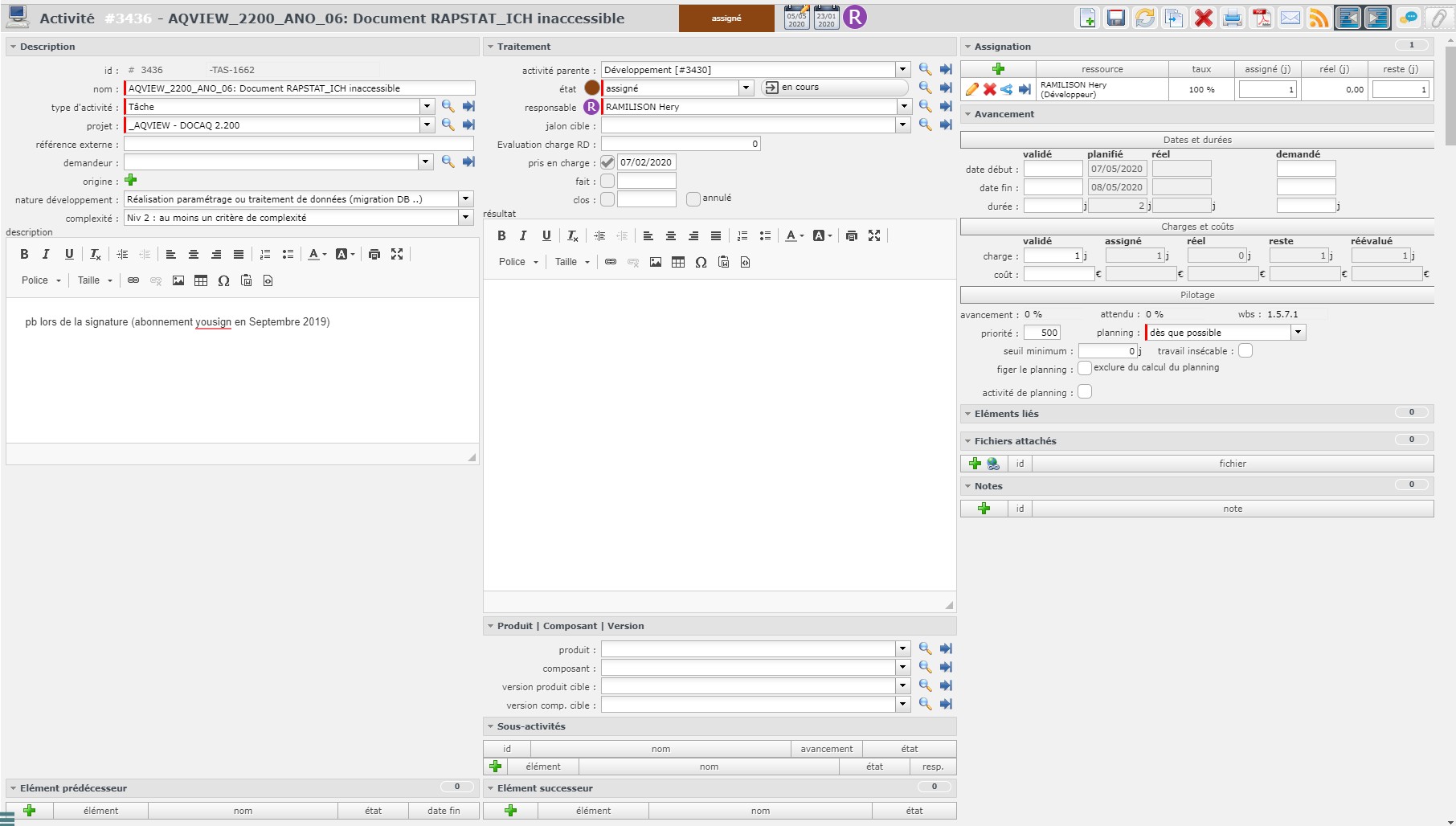Click the print icon in top toolbar
Screen dimensions: 1456x826
point(1232,18)
